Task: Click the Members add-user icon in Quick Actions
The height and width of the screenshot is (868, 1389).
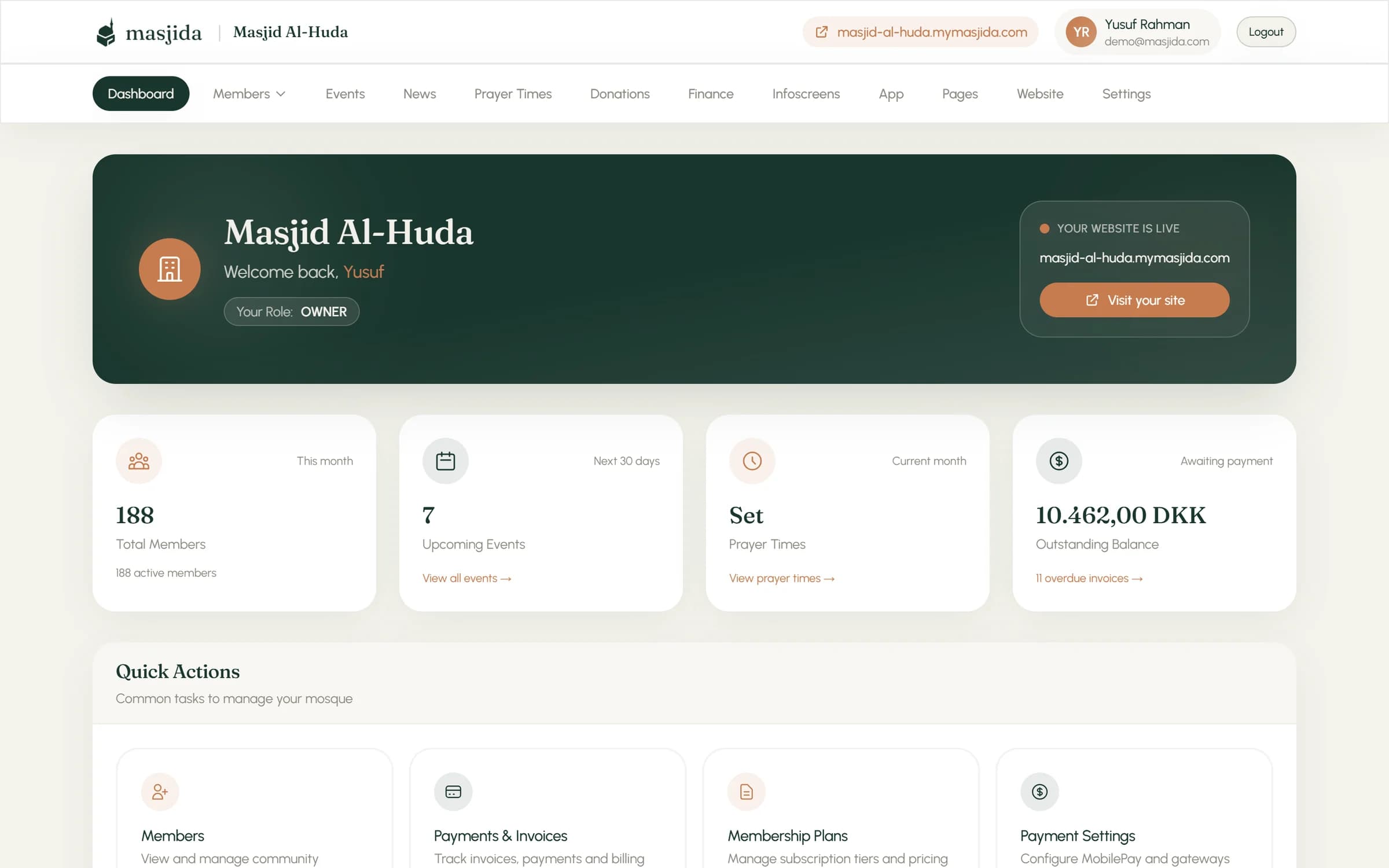Action: point(160,792)
